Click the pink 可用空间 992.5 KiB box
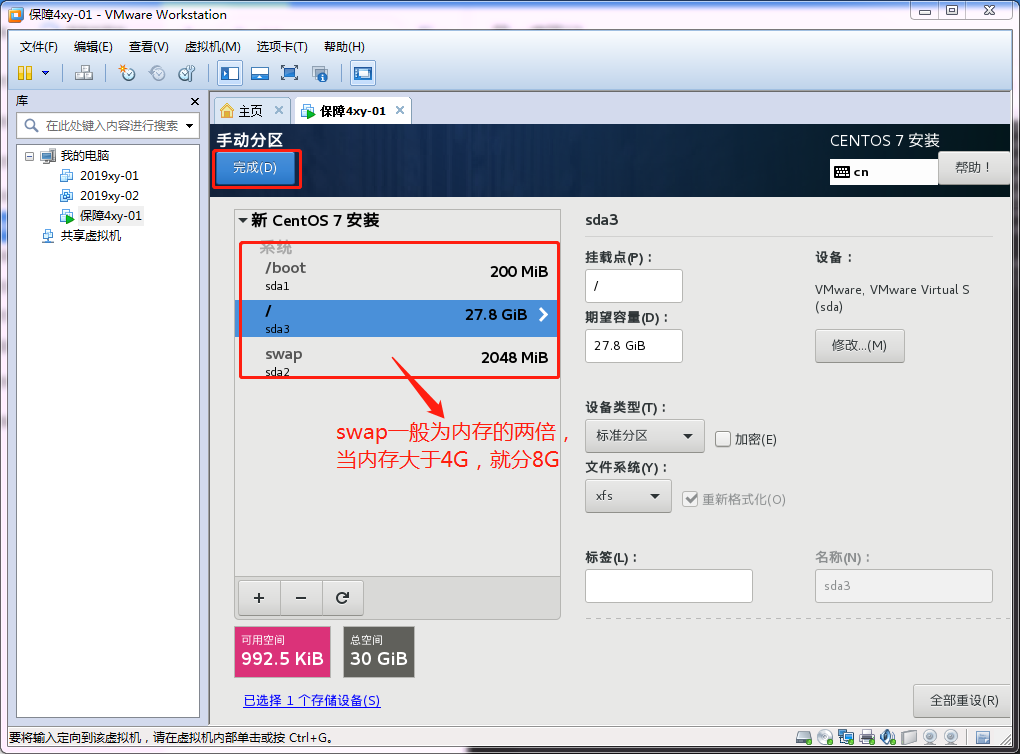This screenshot has height=754, width=1020. pos(282,652)
